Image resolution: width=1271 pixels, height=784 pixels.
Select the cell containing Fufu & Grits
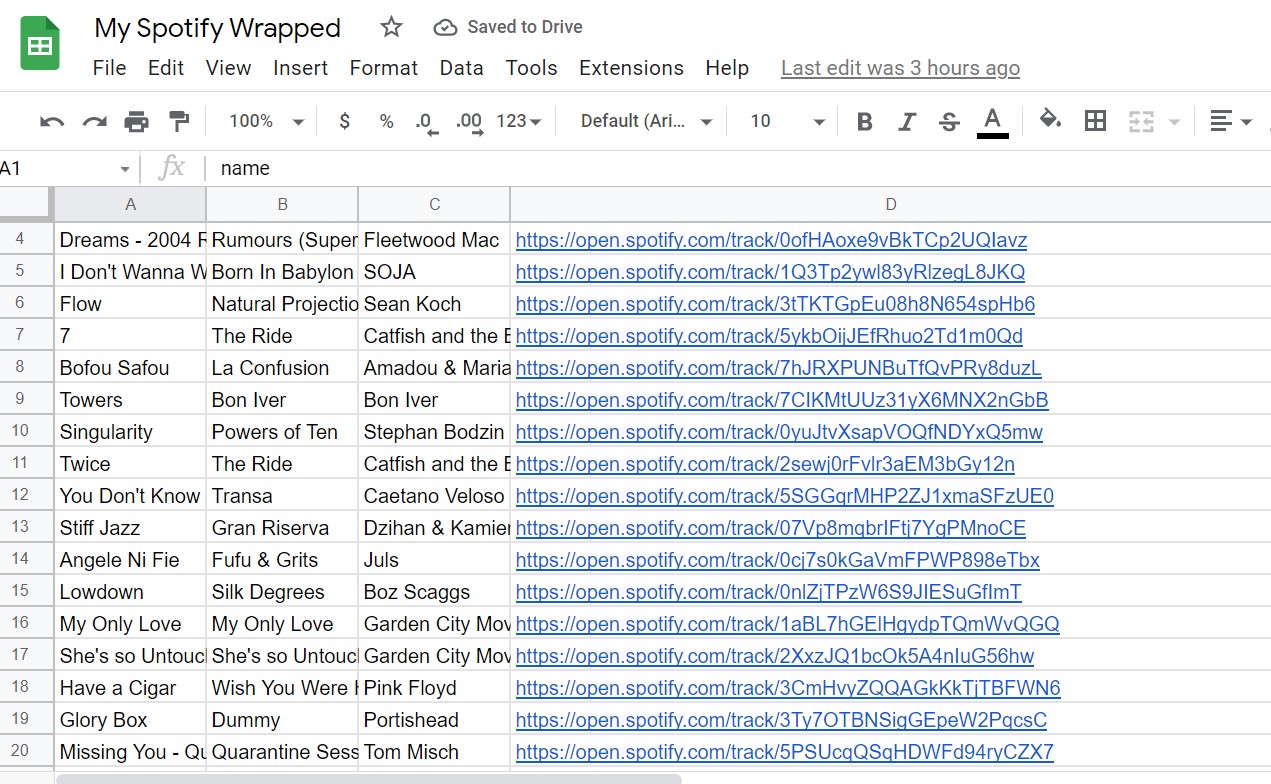tap(282, 560)
